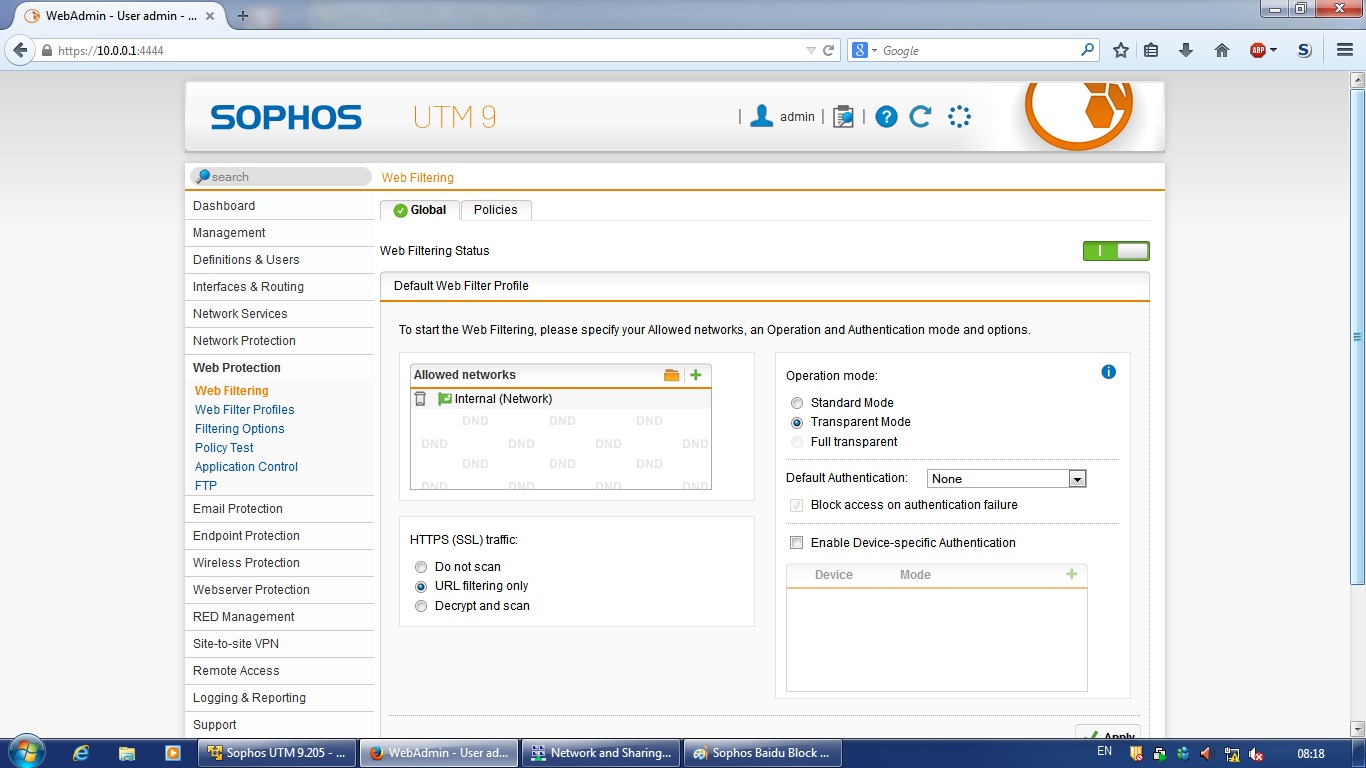This screenshot has width=1366, height=768.
Task: Switch to the Policies tab
Action: click(x=496, y=210)
